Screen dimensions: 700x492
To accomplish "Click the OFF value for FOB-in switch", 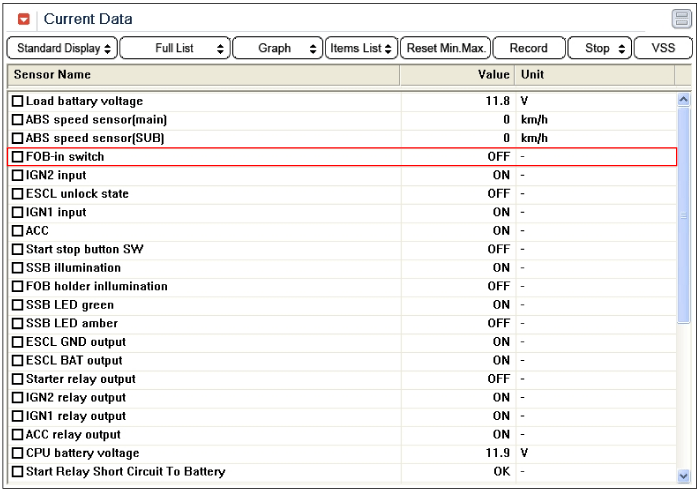I will click(x=499, y=157).
